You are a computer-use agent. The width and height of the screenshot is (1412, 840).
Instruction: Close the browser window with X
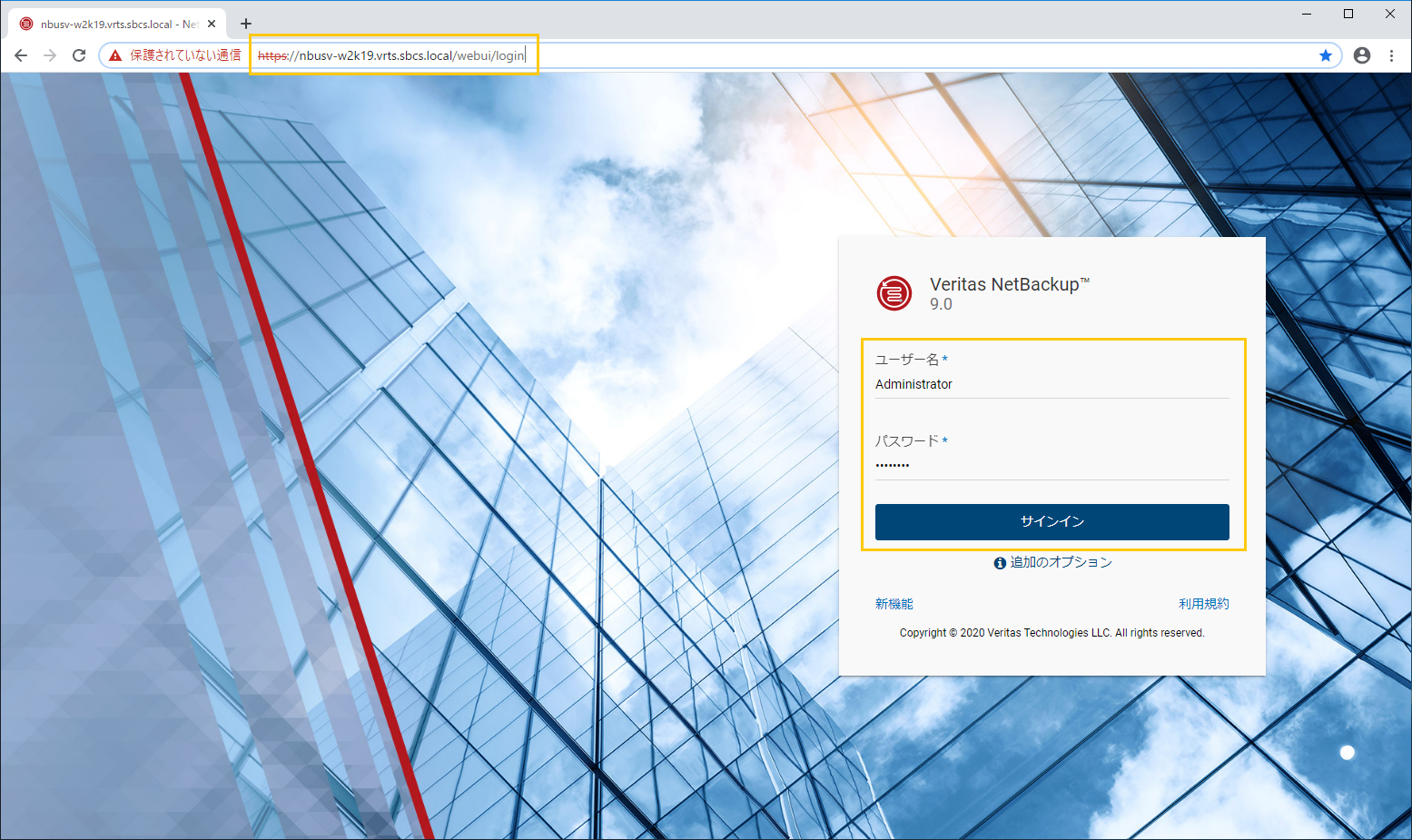coord(1390,14)
